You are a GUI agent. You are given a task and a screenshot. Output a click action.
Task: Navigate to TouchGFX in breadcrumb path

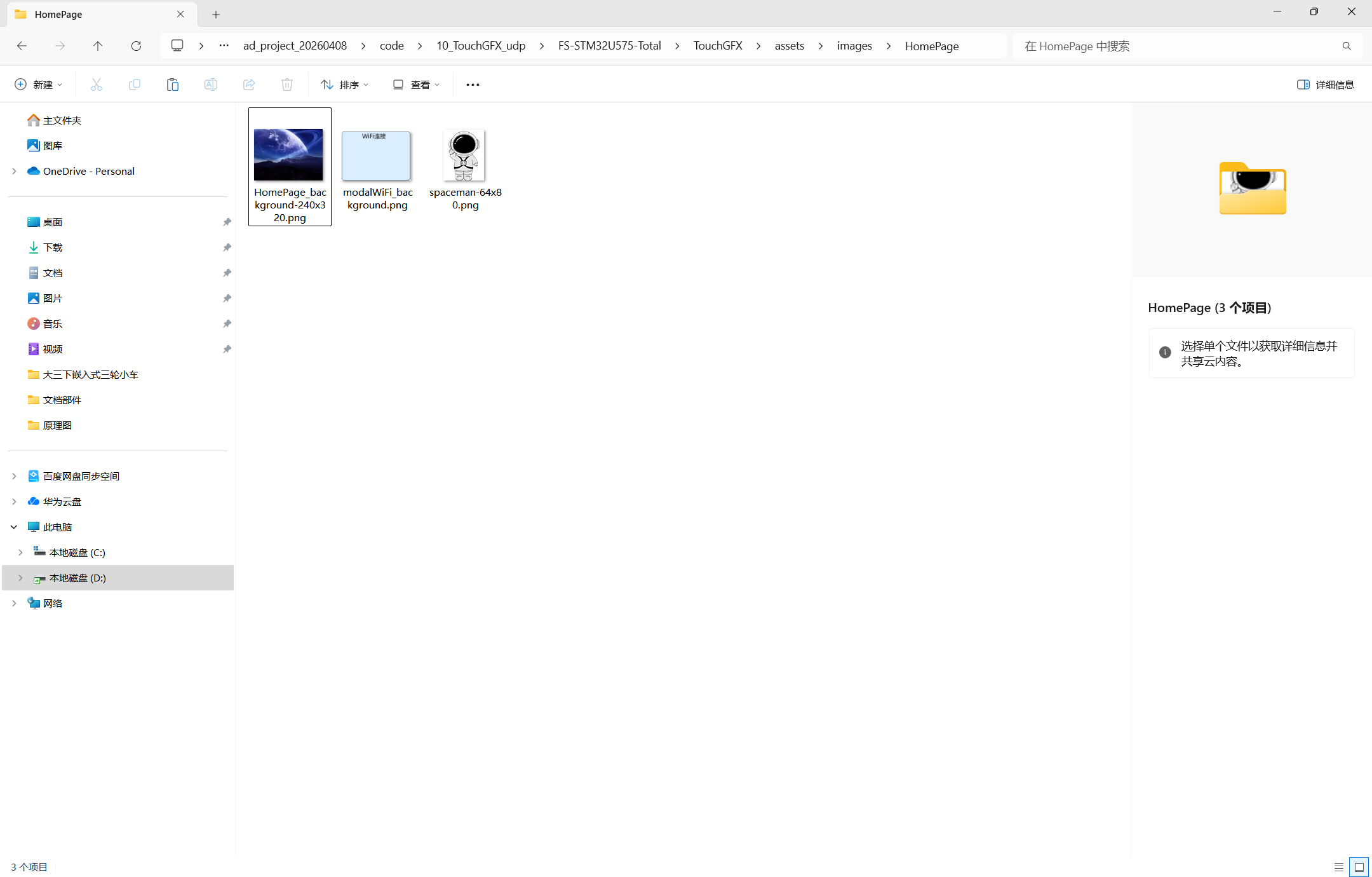point(718,46)
